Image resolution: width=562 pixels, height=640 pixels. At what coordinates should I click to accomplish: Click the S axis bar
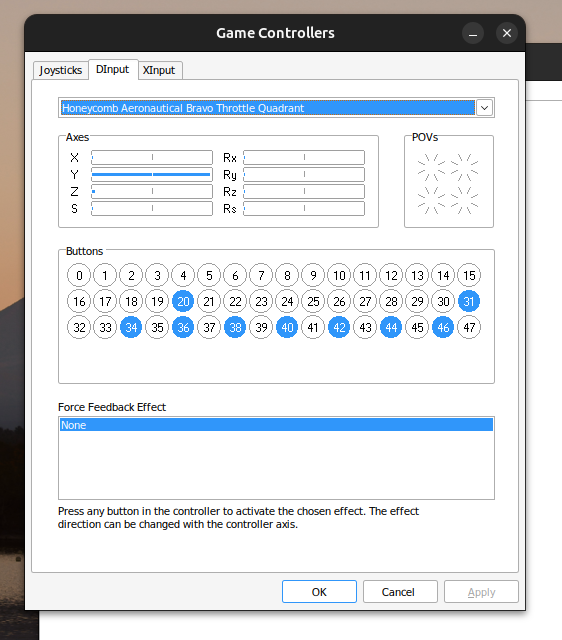click(x=152, y=209)
